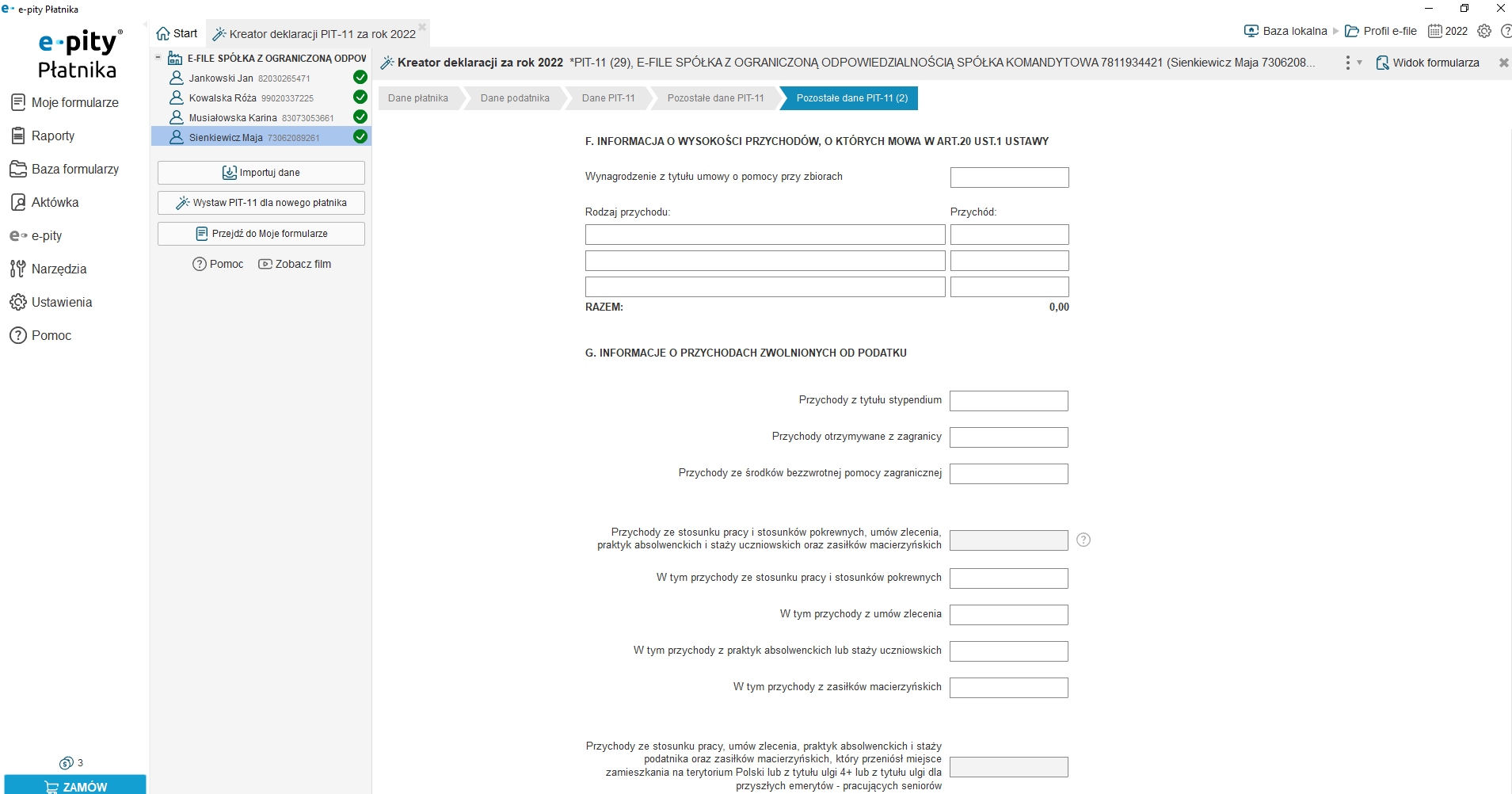This screenshot has height=794, width=1512.
Task: Open Zobacz film video link
Action: (295, 264)
